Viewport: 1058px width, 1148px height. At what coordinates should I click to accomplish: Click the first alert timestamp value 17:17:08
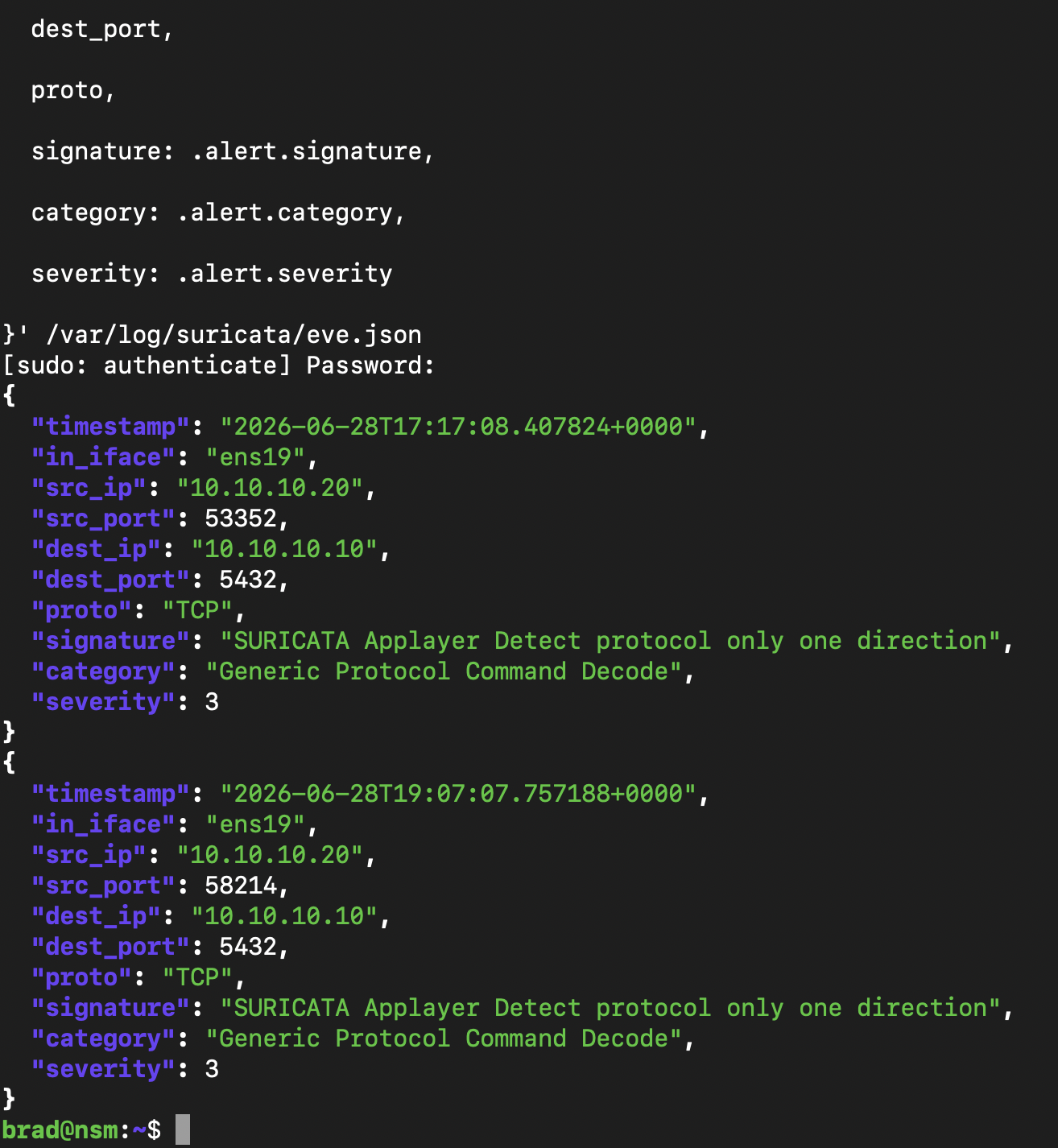(x=458, y=426)
